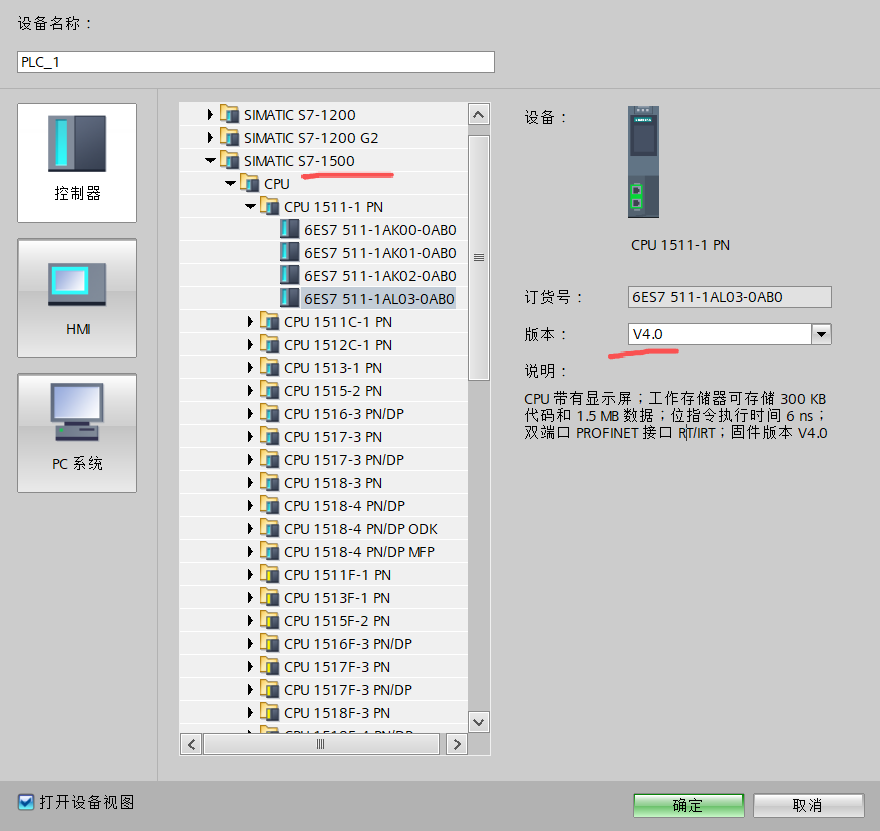Image resolution: width=880 pixels, height=831 pixels.
Task: Click the SIMATIC S7-1200 folder icon
Action: (229, 114)
